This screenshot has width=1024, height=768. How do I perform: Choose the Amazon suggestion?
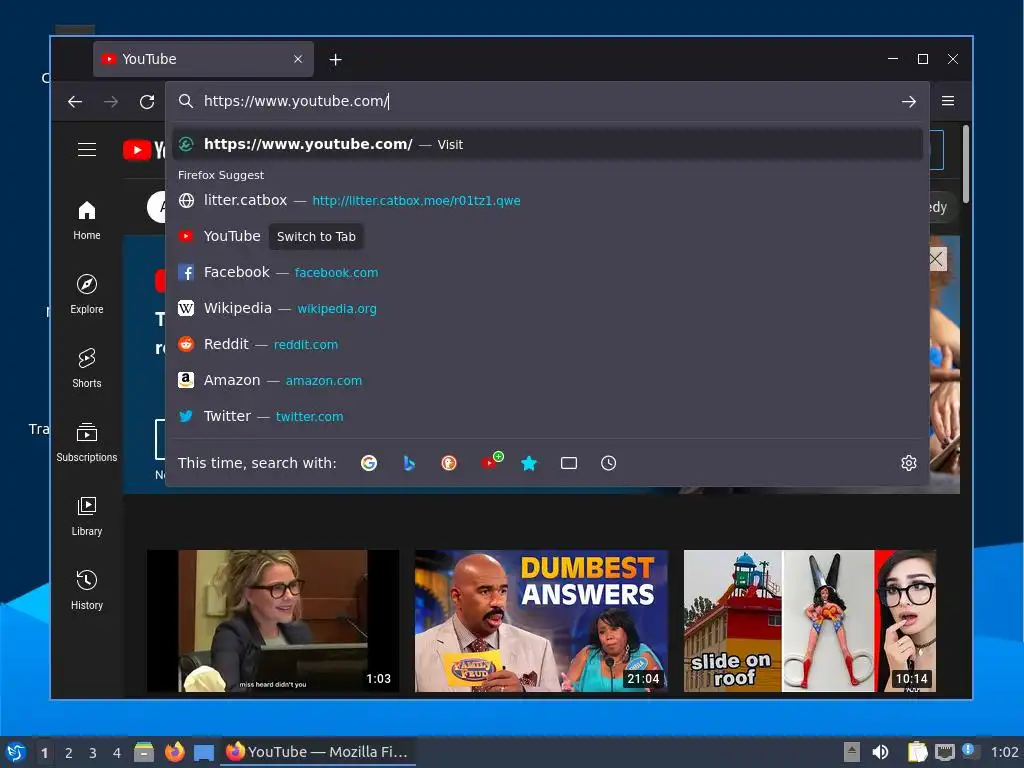point(547,380)
